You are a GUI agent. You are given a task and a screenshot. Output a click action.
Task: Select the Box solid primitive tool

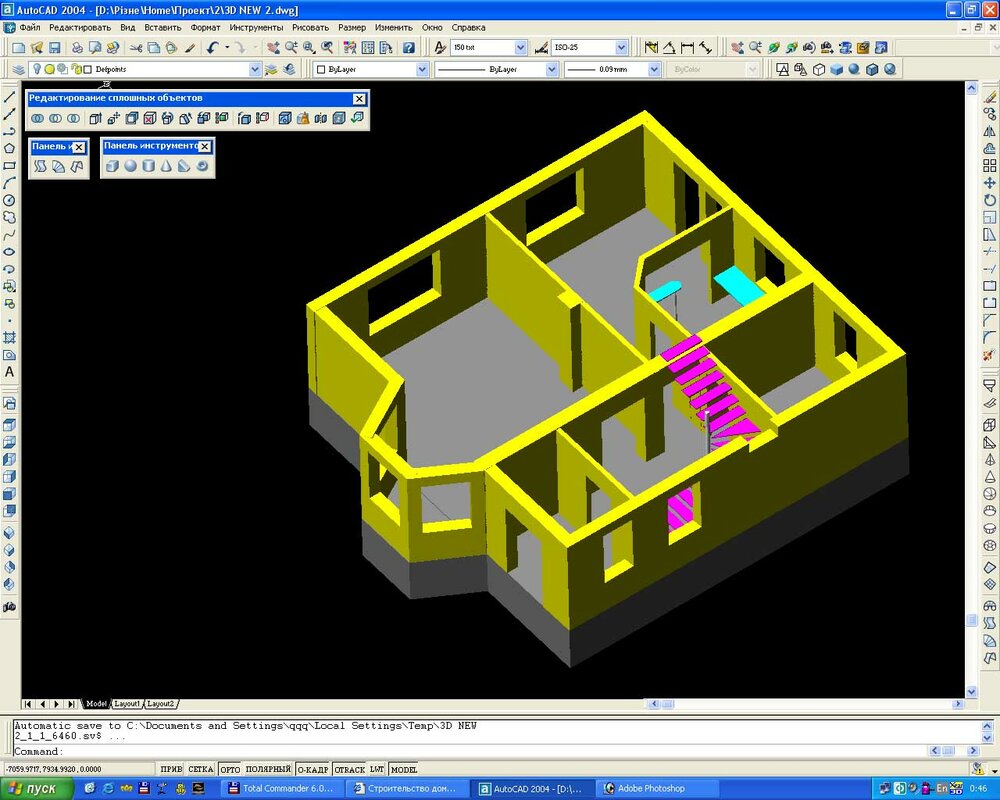[112, 166]
